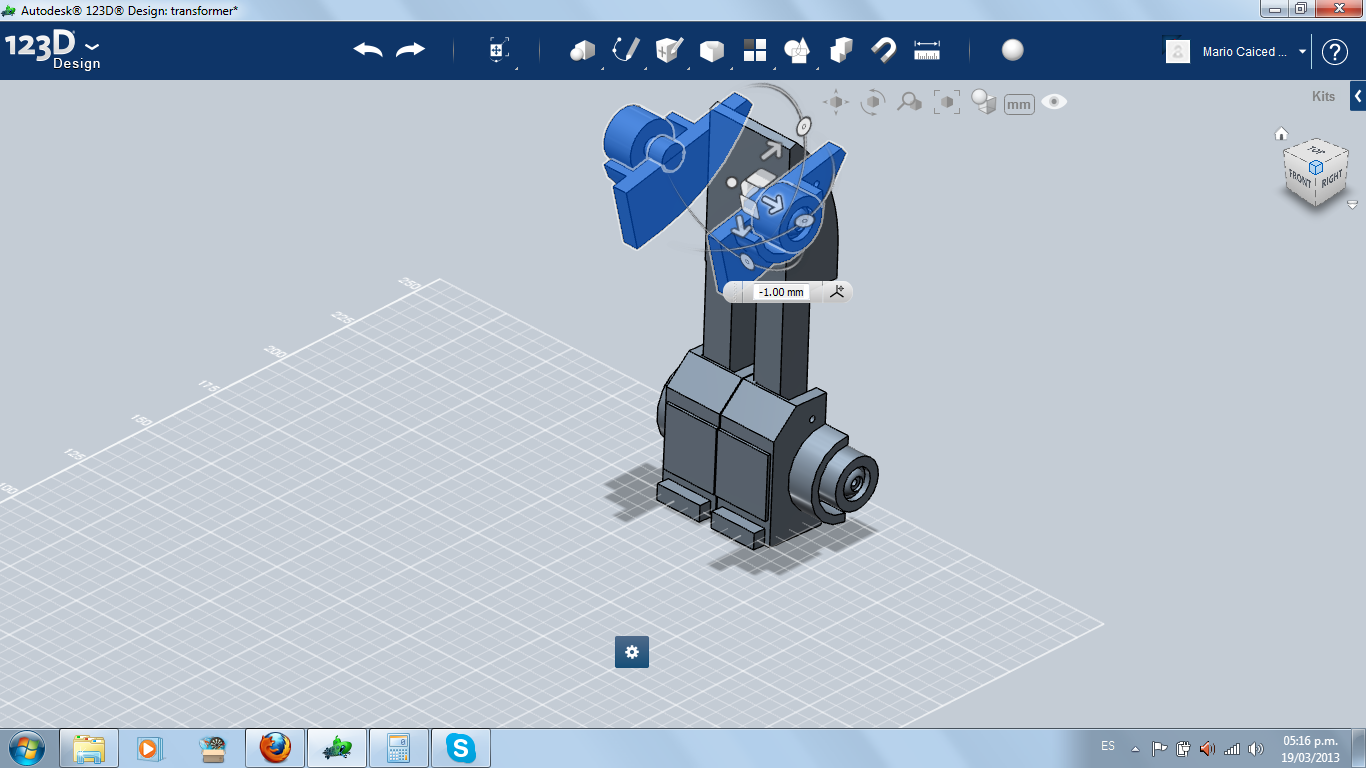Click the user avatar picture
The height and width of the screenshot is (768, 1366).
[1178, 51]
